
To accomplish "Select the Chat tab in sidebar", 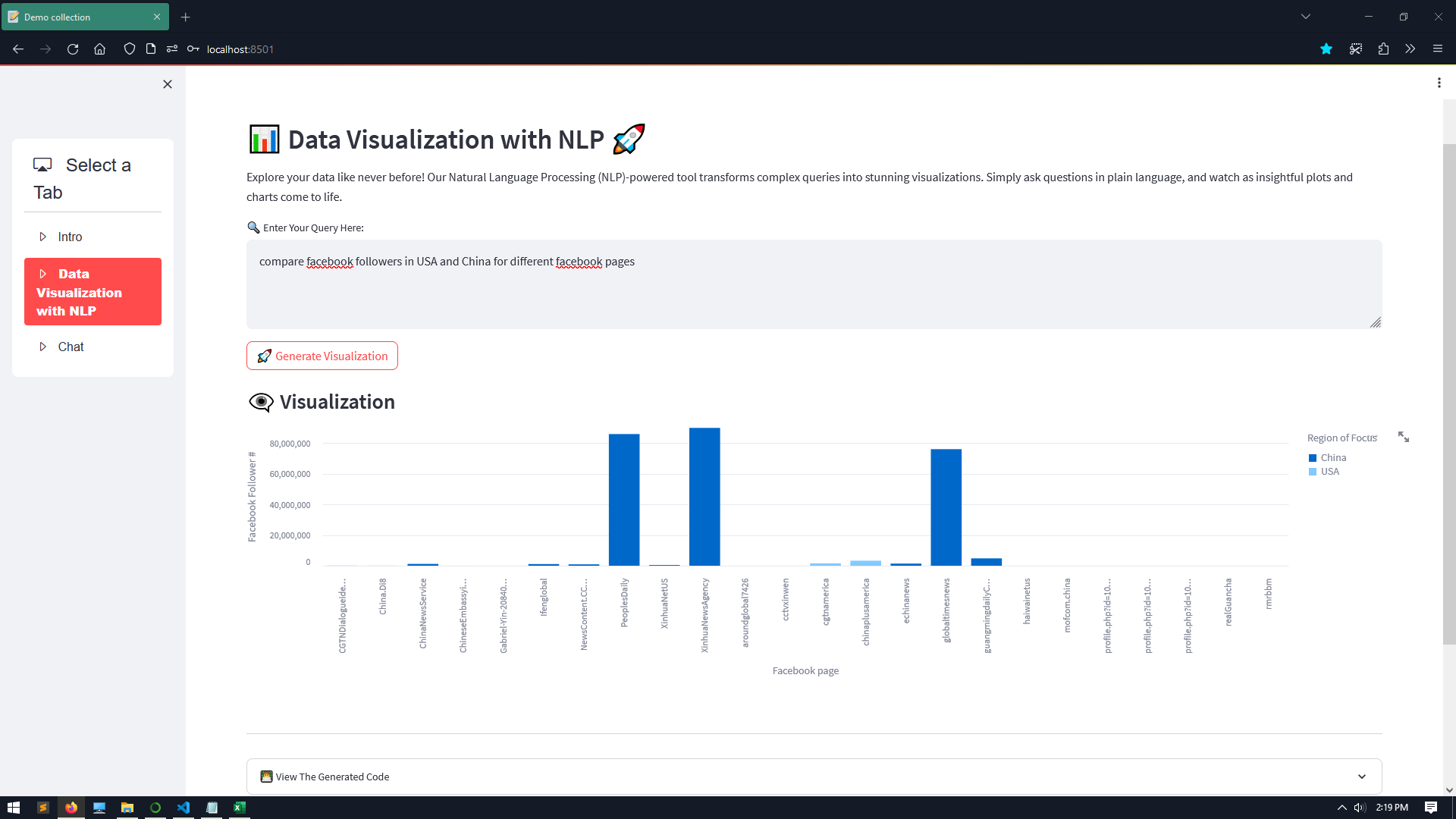I will click(x=71, y=347).
